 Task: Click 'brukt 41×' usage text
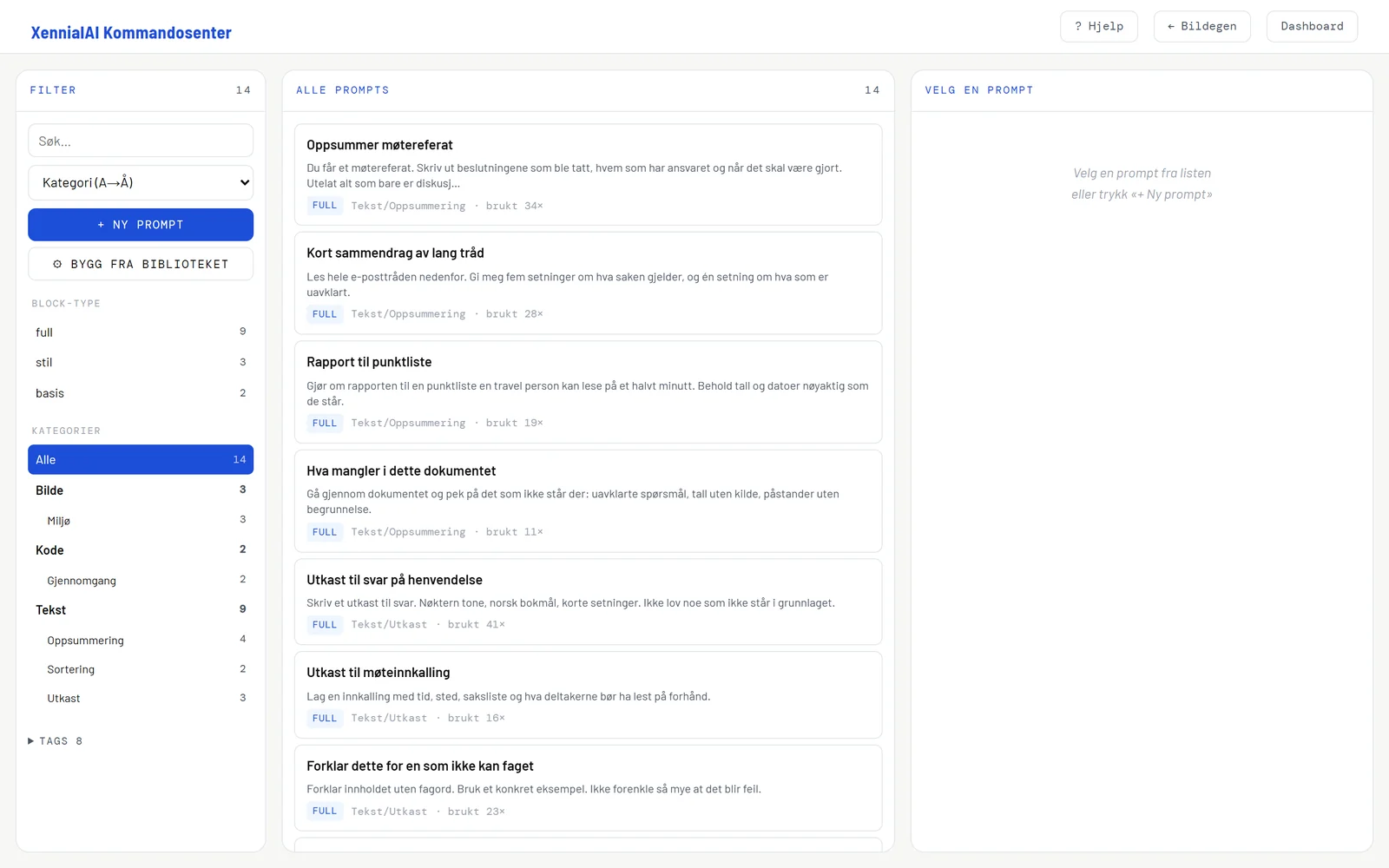coord(476,625)
